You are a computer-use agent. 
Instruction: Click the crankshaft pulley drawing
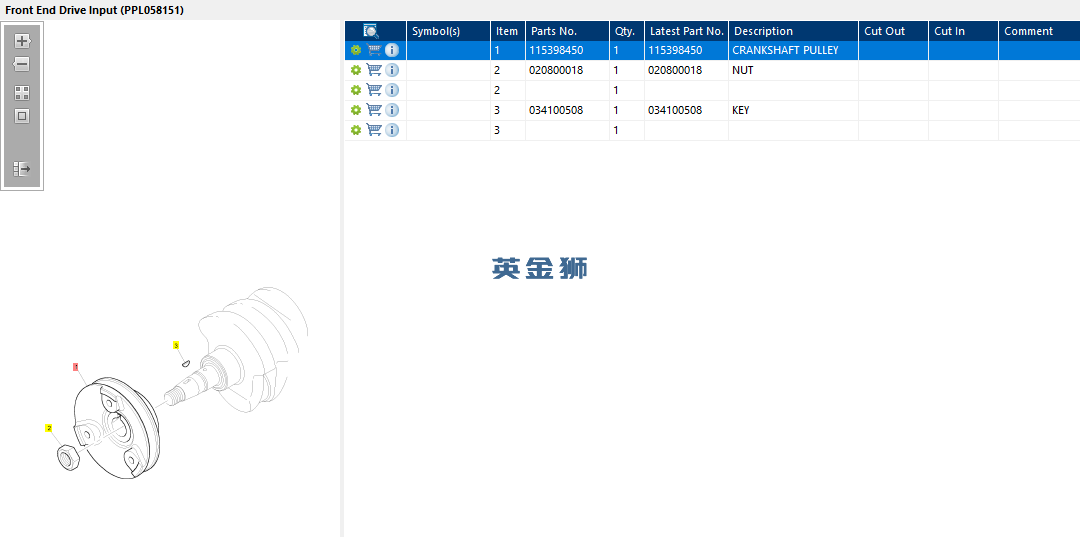pos(116,428)
